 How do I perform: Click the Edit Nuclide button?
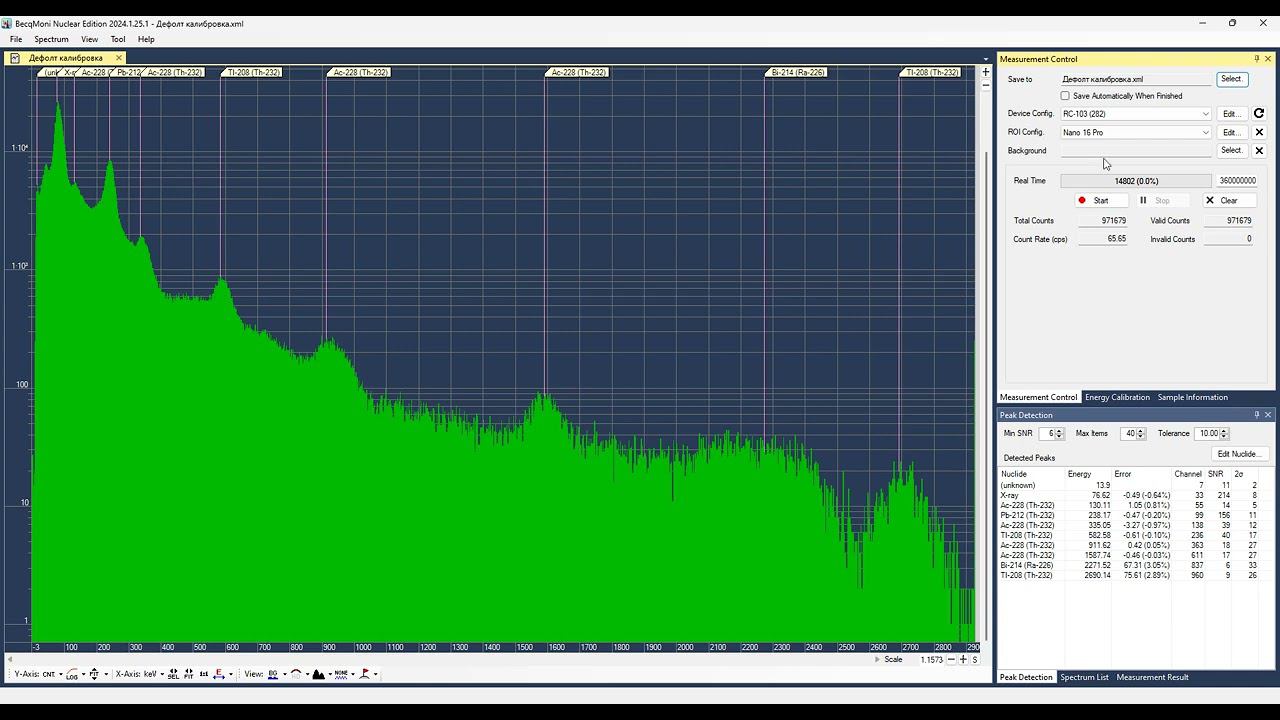[x=1239, y=454]
